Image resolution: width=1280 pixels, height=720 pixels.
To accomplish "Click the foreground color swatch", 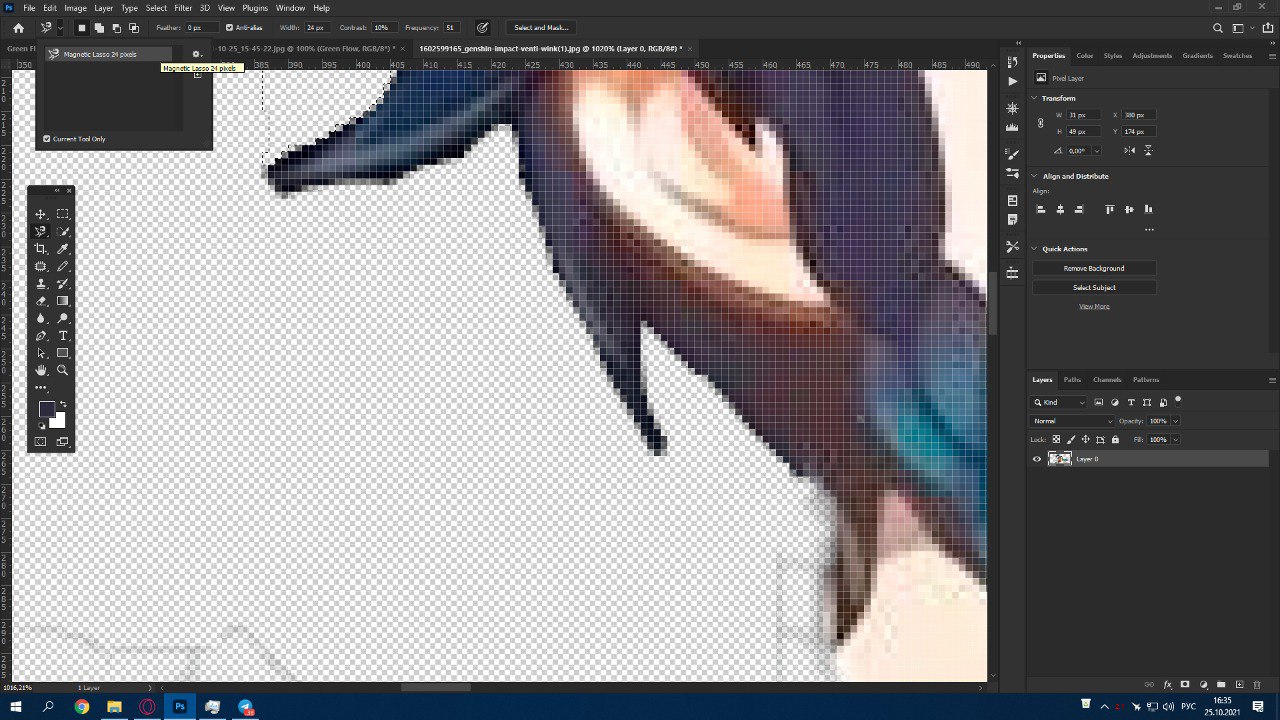I will 46,409.
